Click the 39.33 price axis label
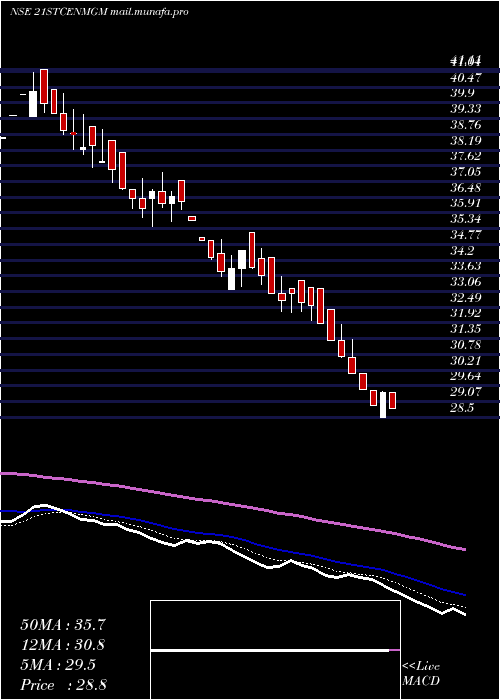This screenshot has height=700, width=500. [466, 109]
